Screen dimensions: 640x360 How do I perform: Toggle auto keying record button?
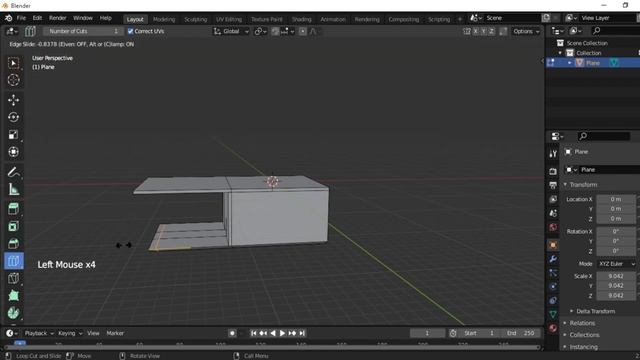coord(232,333)
